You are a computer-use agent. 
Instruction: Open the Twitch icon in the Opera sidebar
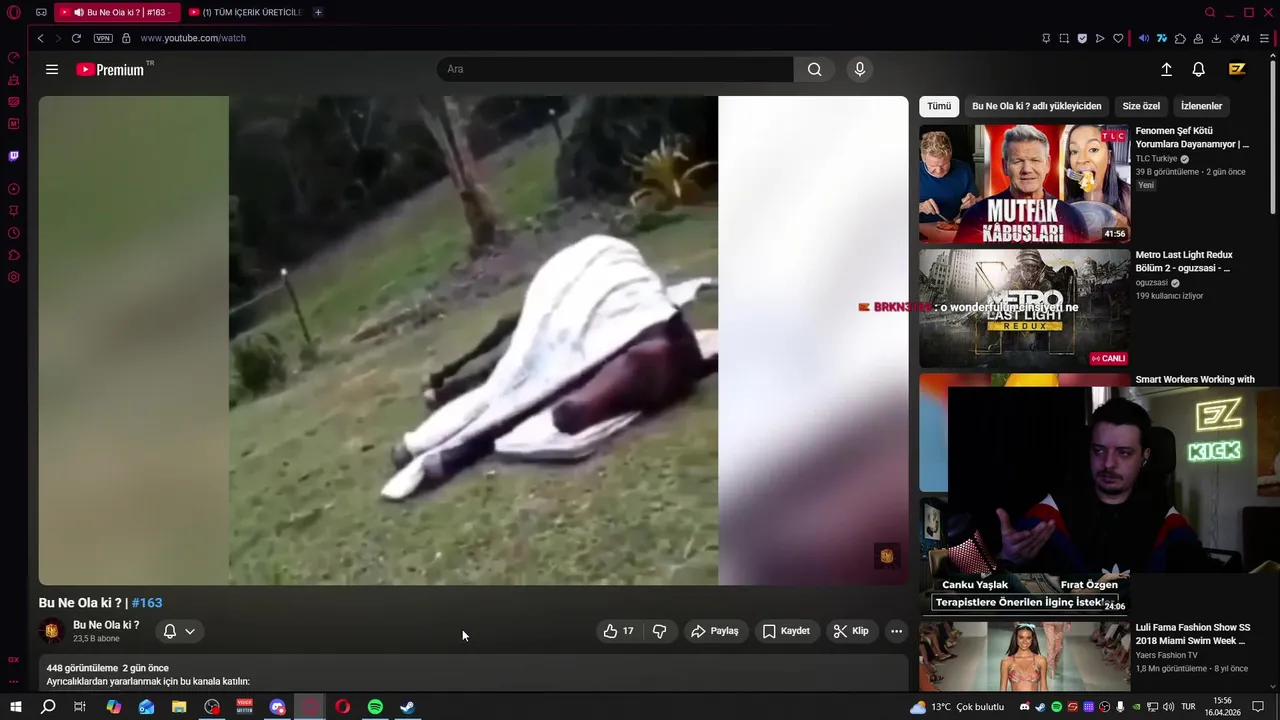(14, 156)
